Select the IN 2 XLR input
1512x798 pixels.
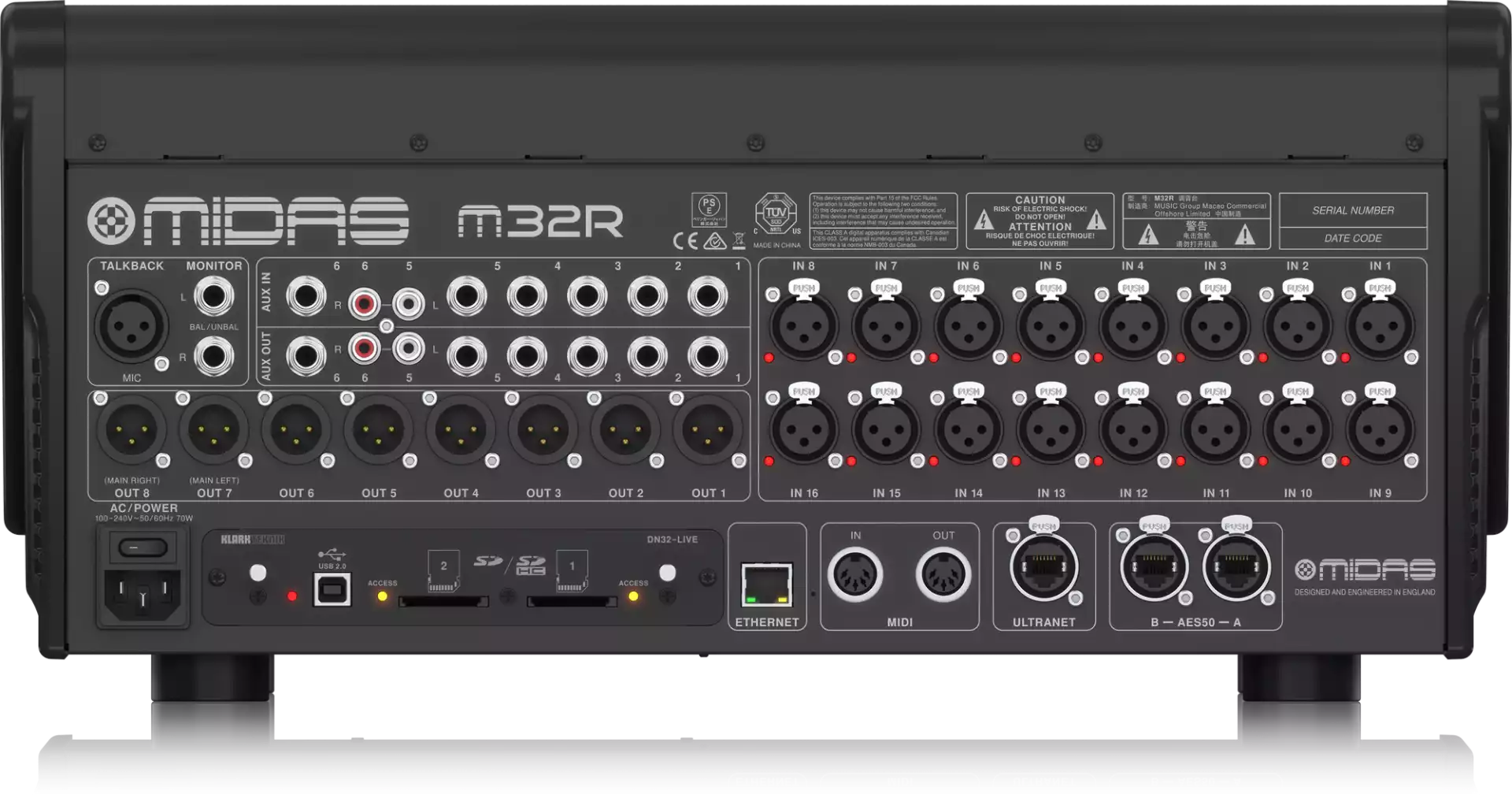tap(1298, 326)
